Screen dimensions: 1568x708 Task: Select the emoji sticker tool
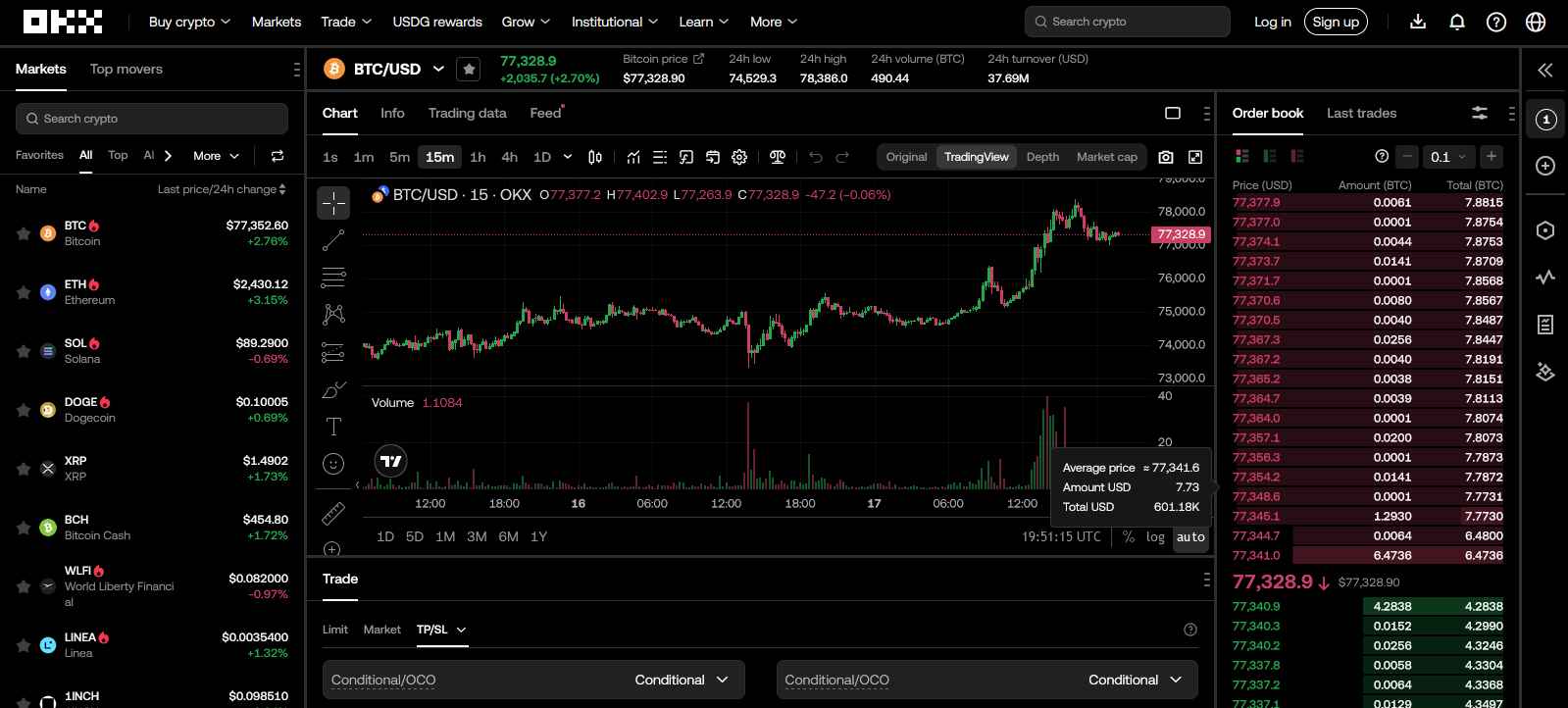pyautogui.click(x=333, y=464)
